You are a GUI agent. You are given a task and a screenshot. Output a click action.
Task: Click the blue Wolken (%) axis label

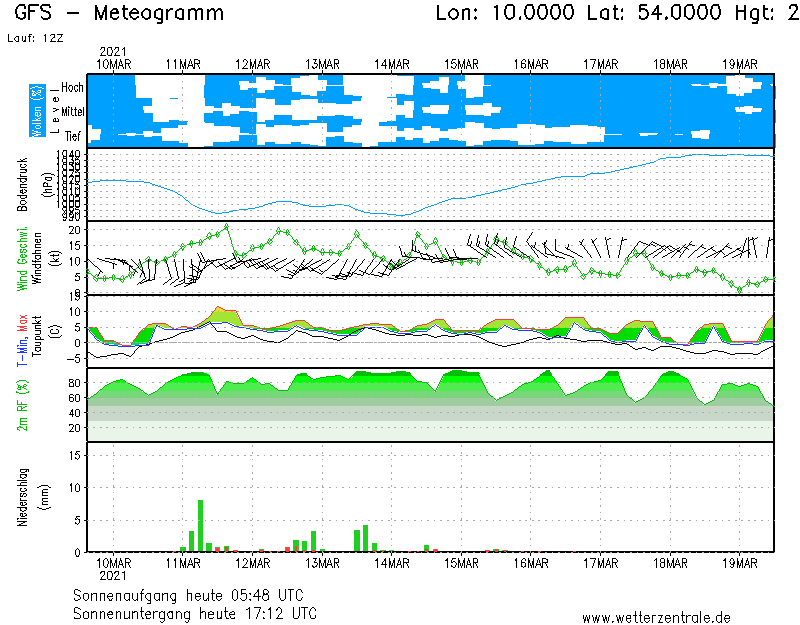click(37, 110)
